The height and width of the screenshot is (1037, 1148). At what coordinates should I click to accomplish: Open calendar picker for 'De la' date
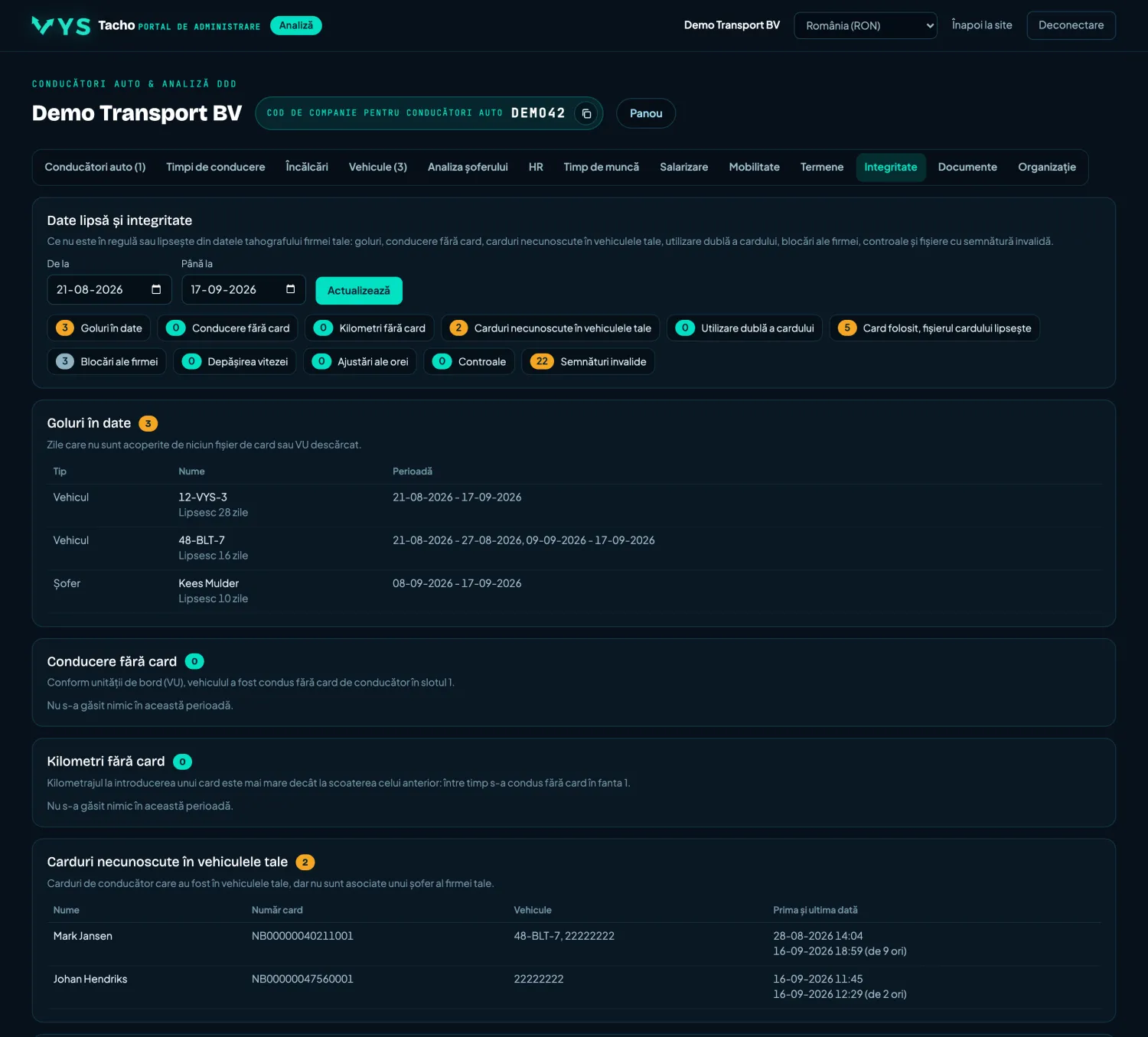(156, 289)
